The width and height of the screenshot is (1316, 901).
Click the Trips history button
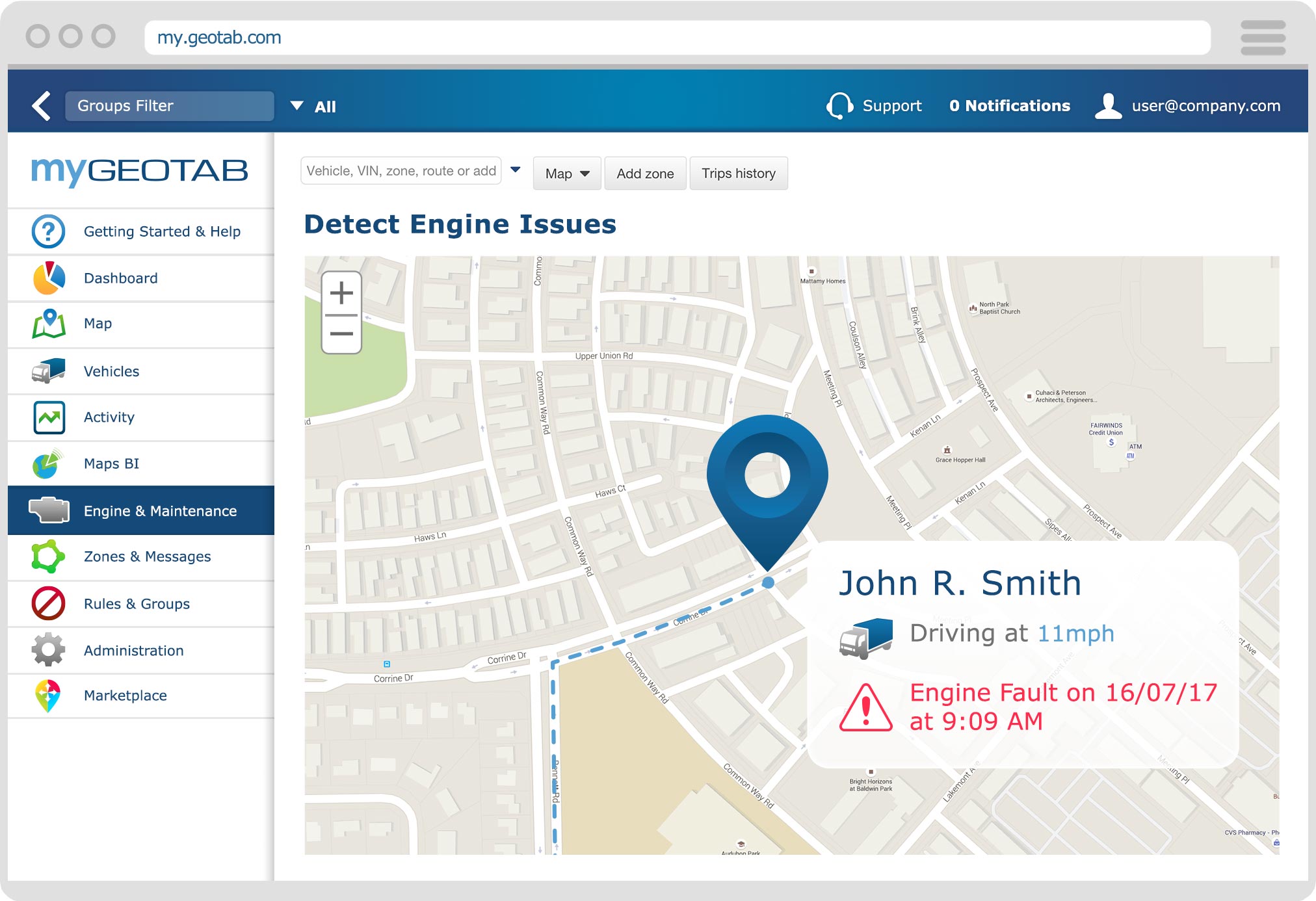click(739, 174)
